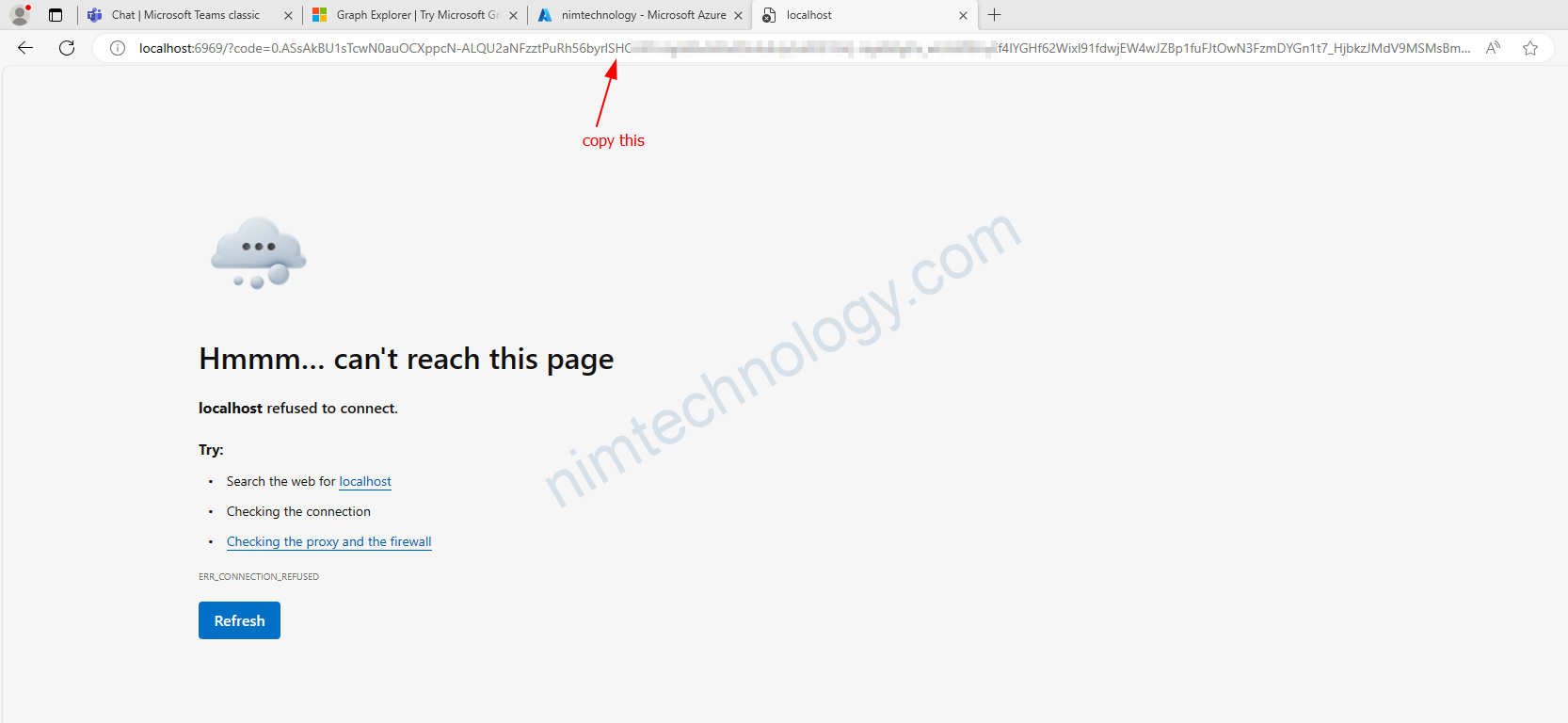The image size is (1568, 723).
Task: Close the Microsoft Teams classic tab
Action: [x=288, y=16]
